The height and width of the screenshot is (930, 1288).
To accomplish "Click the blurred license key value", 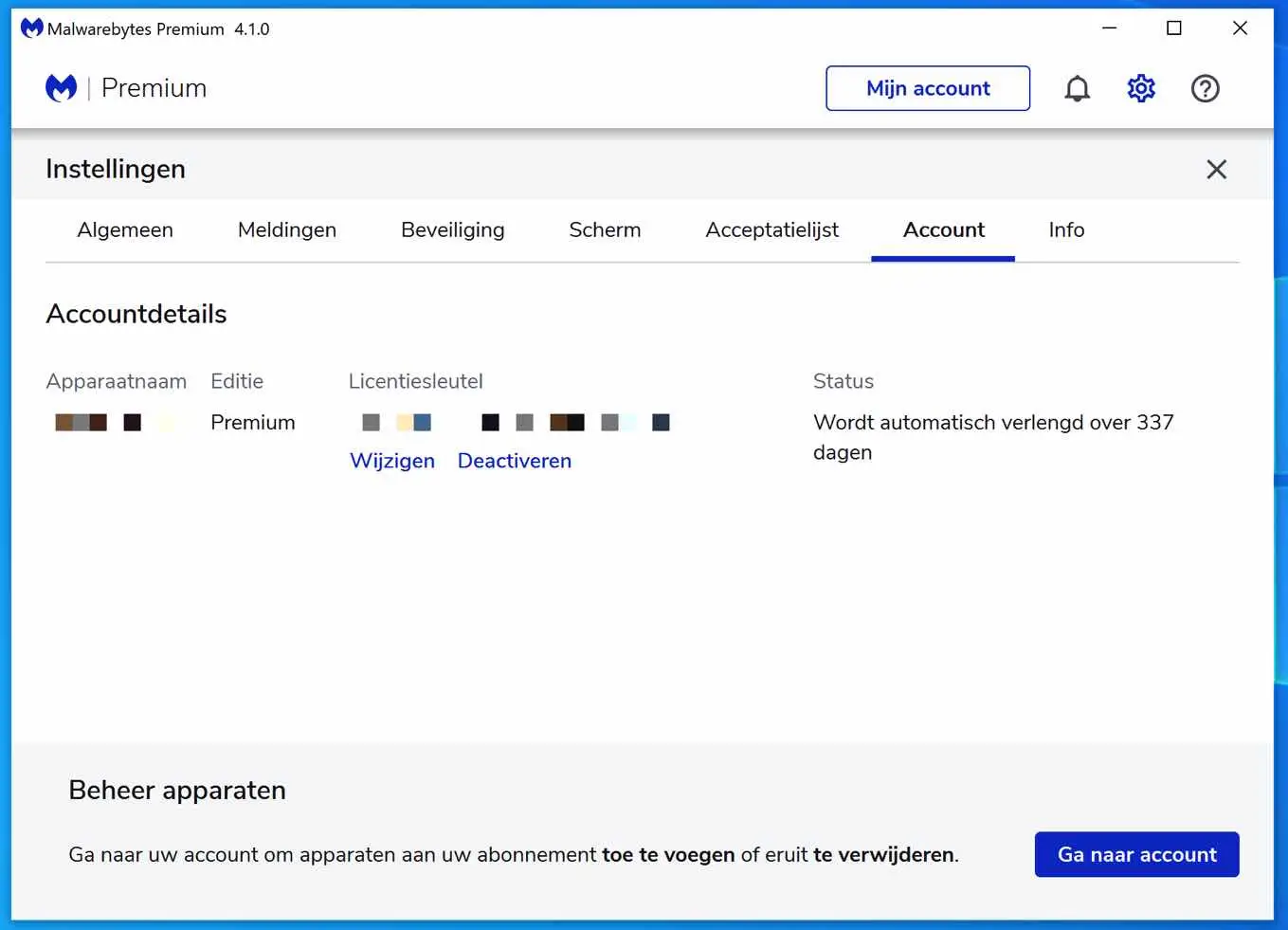I will pos(517,422).
